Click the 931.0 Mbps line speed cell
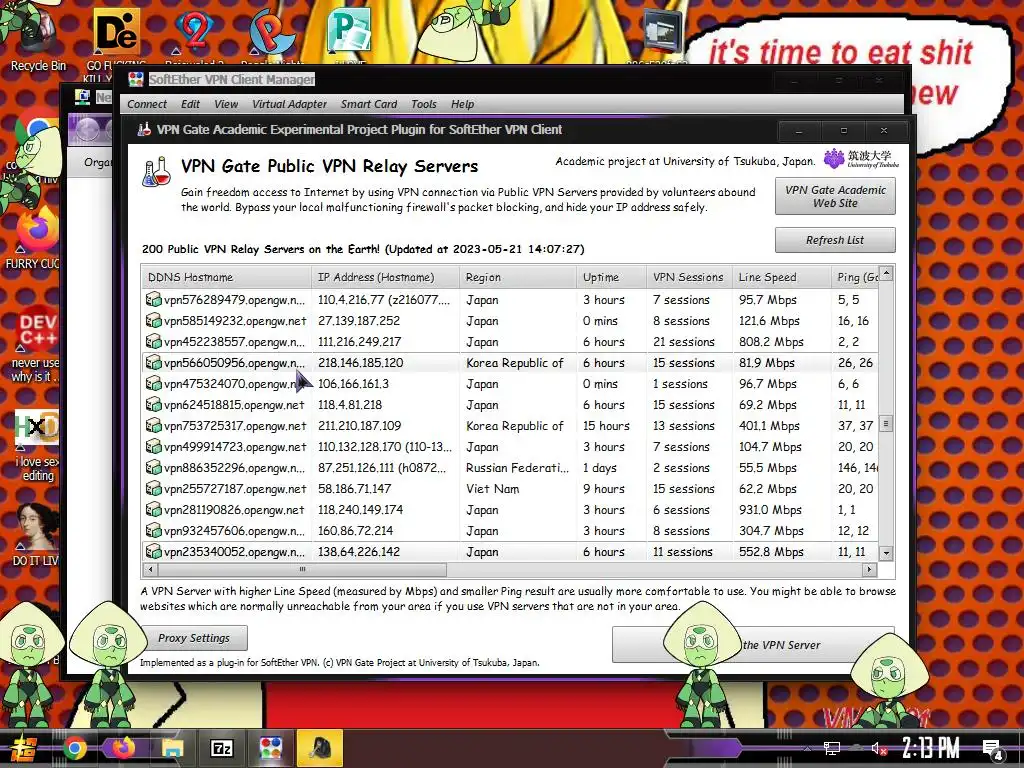Viewport: 1024px width, 768px height. 770,509
